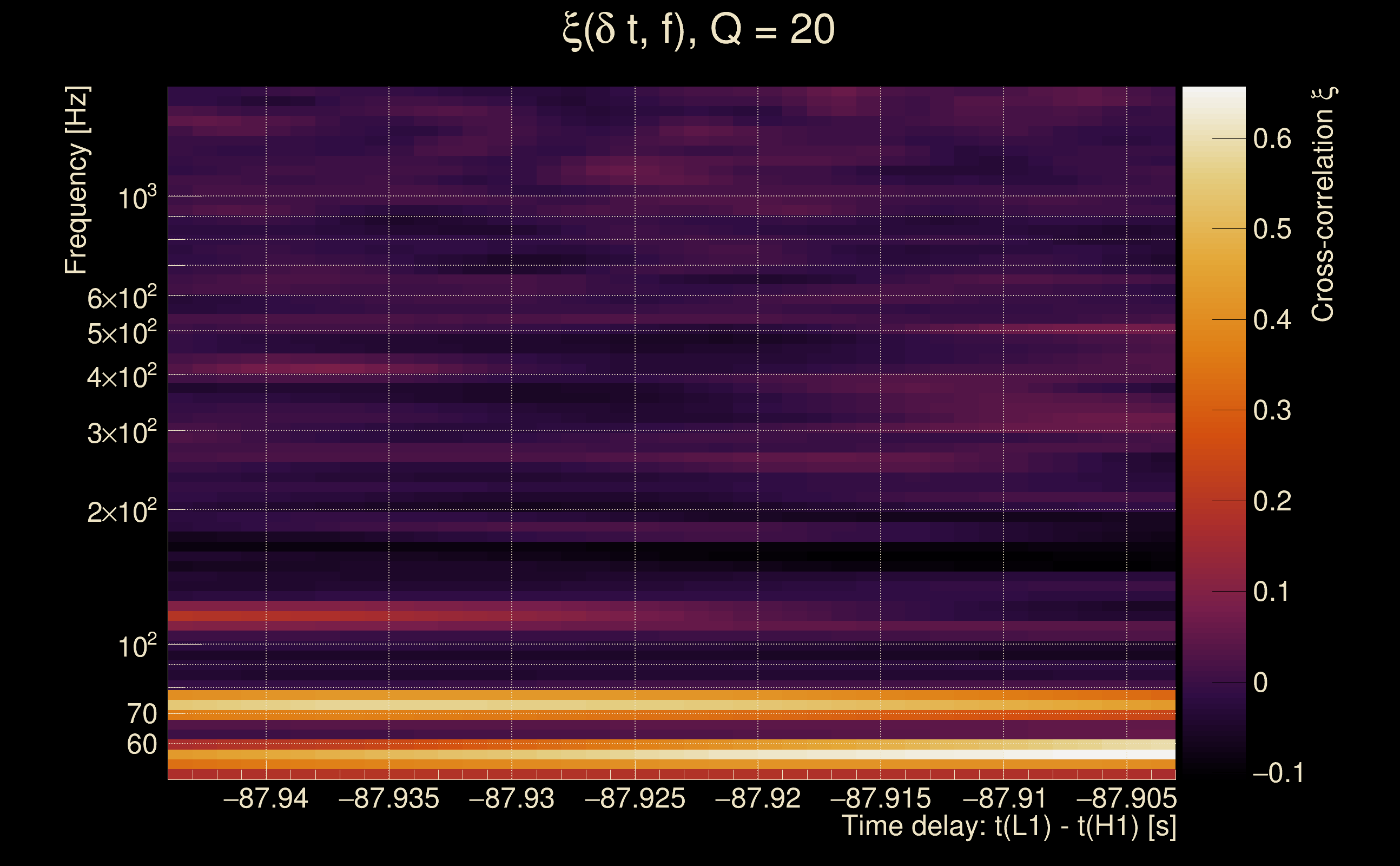This screenshot has height=866, width=1400.
Task: Click the white top of the colorbar
Action: (1213, 97)
